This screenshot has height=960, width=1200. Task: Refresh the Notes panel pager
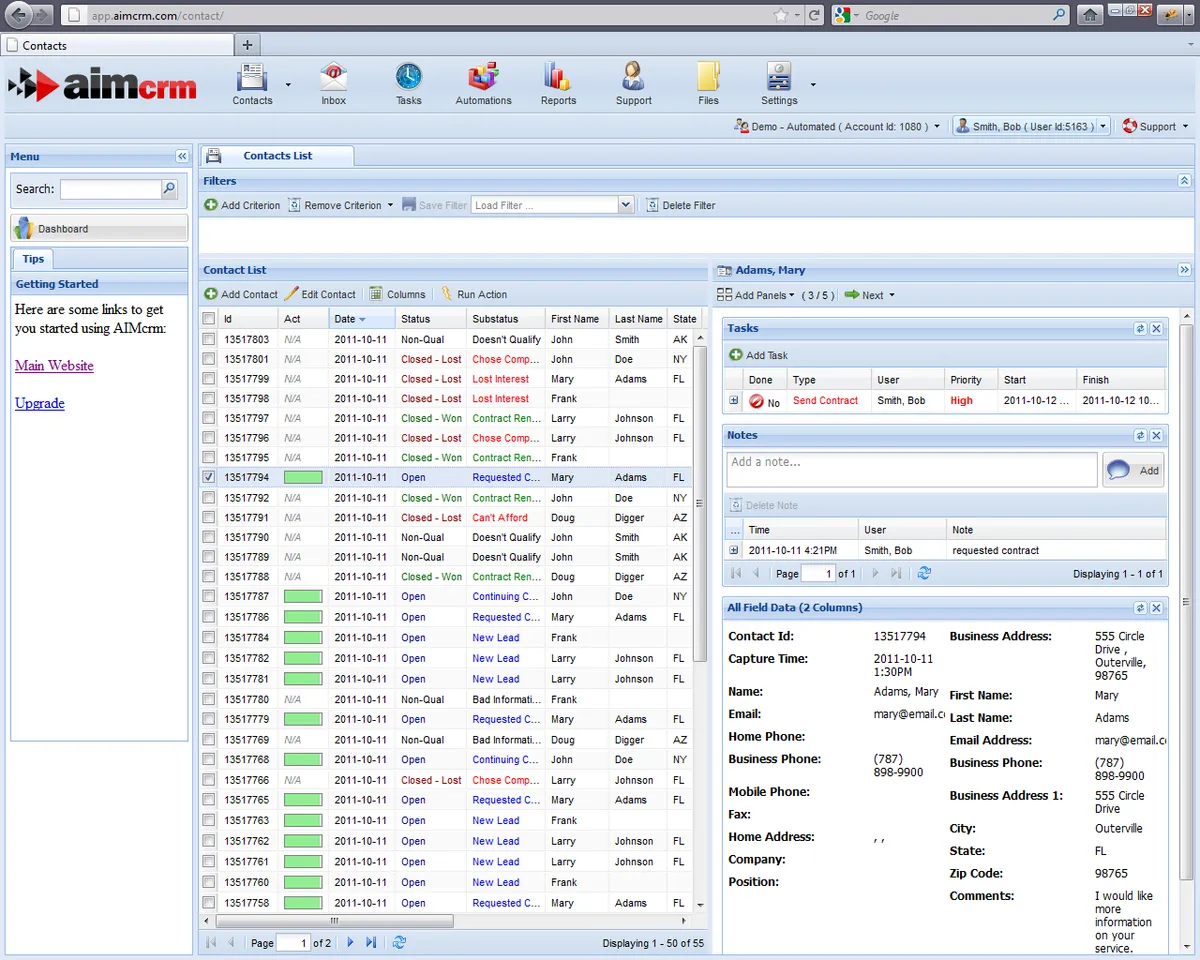(x=924, y=573)
